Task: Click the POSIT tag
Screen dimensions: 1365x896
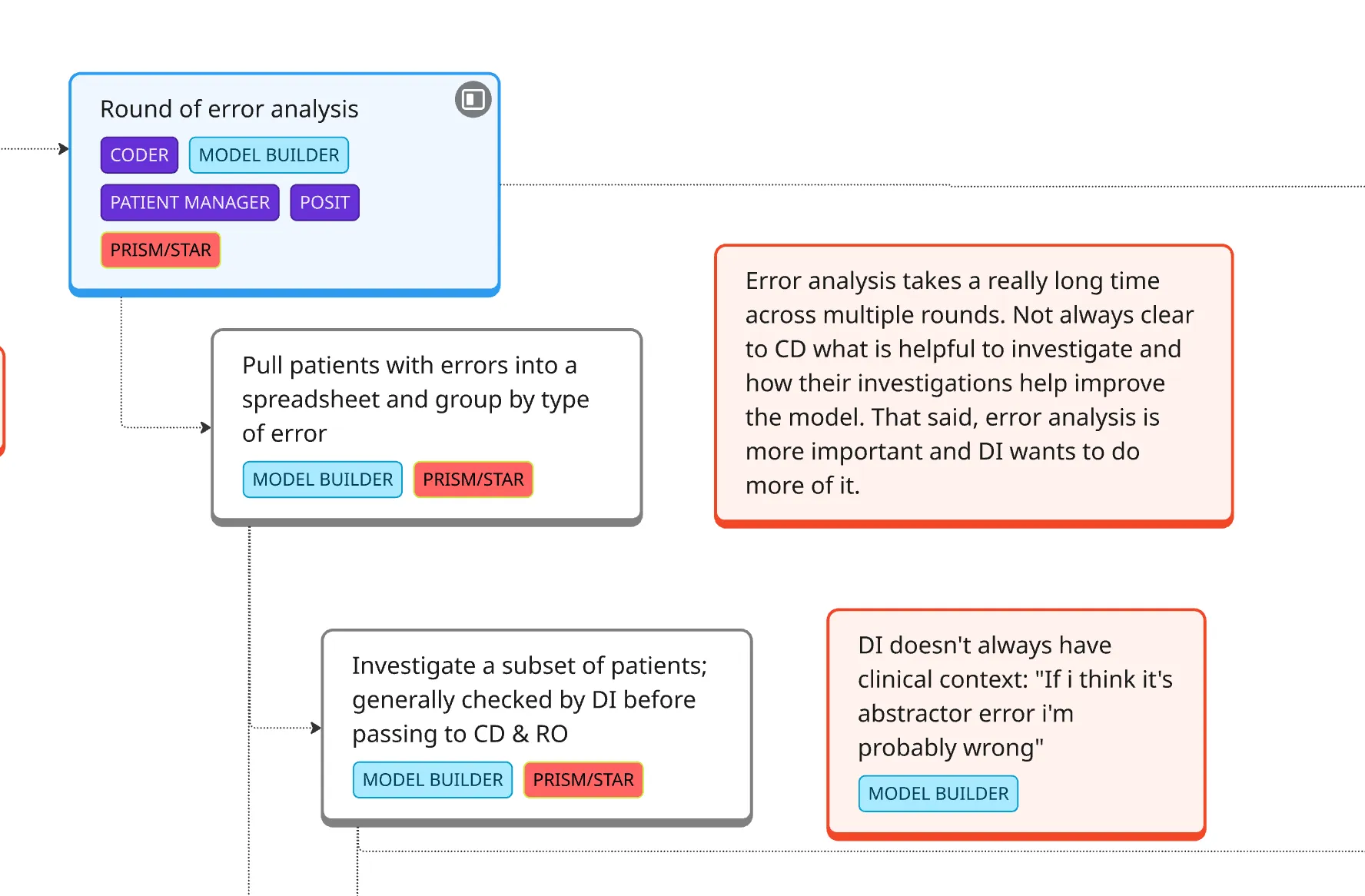Action: click(324, 203)
